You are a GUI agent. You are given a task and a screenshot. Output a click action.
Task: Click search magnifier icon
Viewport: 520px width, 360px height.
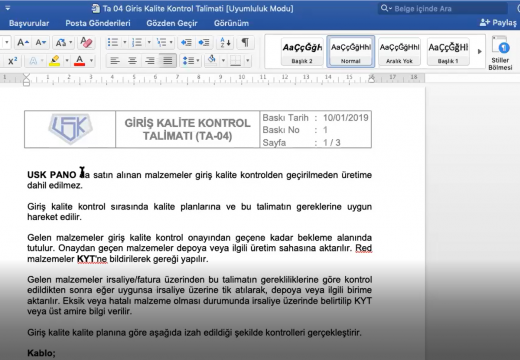pos(384,8)
